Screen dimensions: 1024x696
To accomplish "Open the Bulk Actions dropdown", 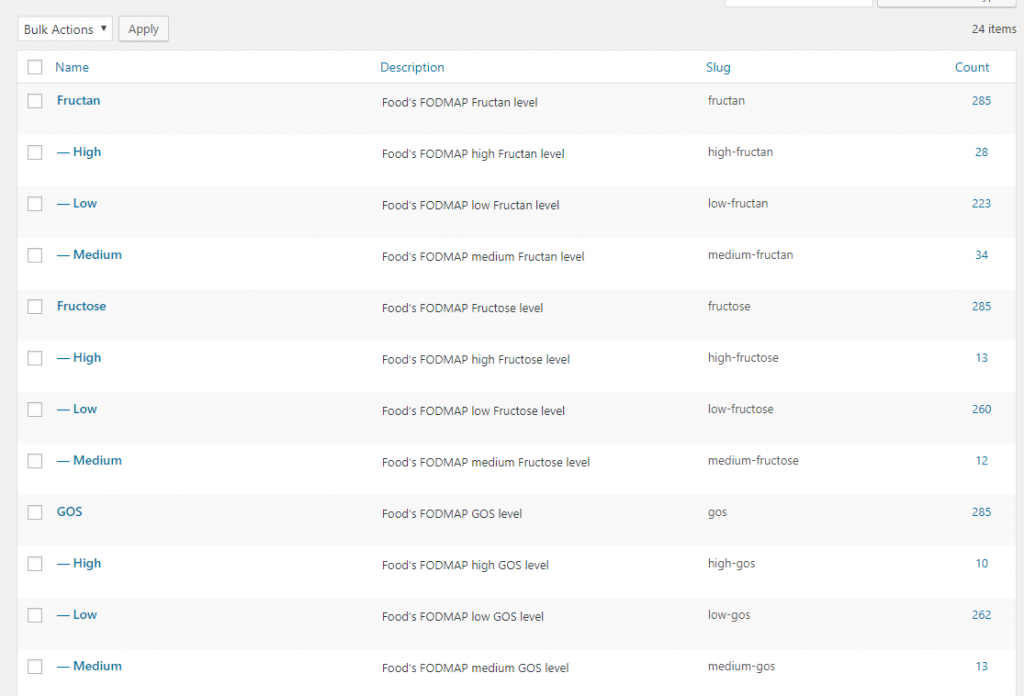I will [64, 29].
